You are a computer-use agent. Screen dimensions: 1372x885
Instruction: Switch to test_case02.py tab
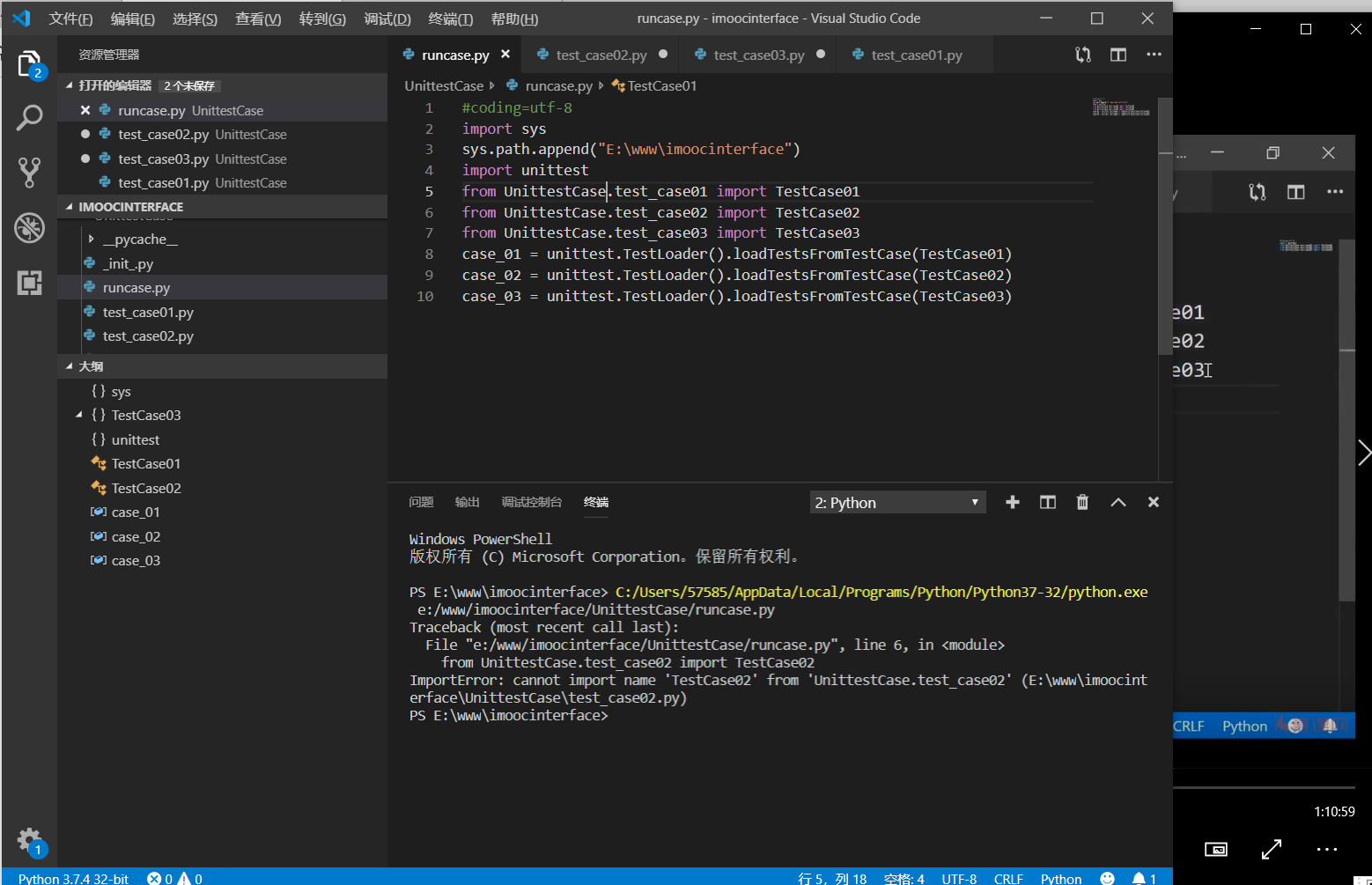601,55
